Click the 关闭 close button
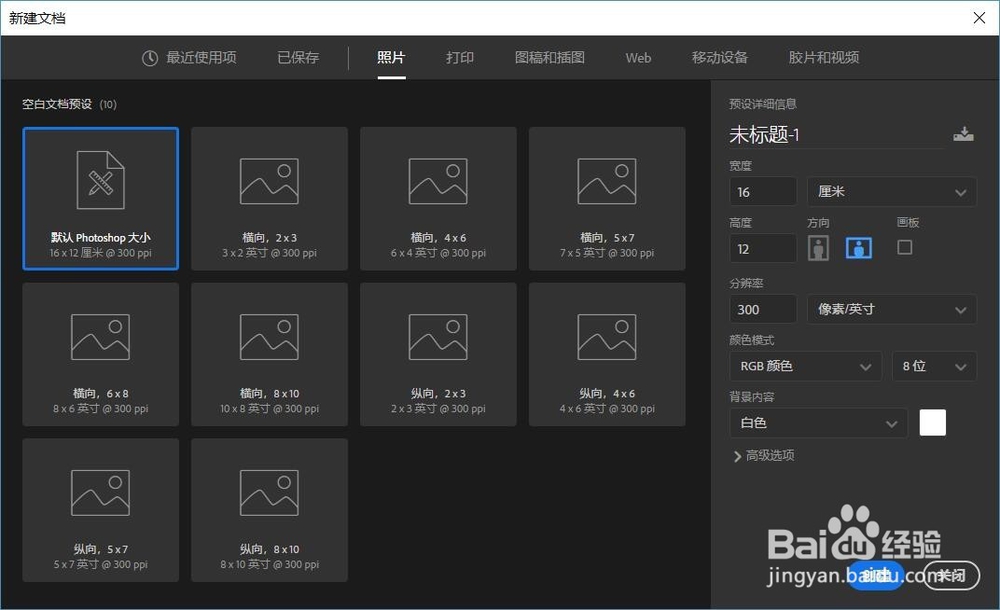The width and height of the screenshot is (1000, 610). pos(951,576)
